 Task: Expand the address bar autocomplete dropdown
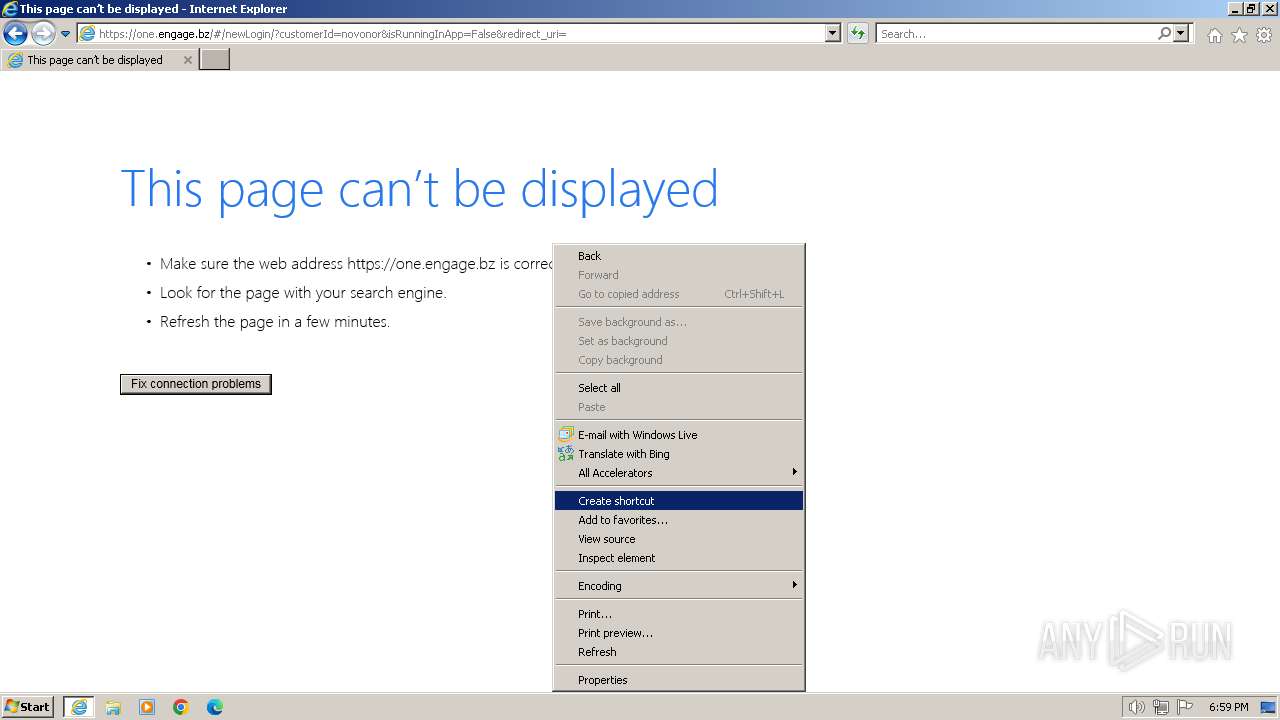pos(833,33)
